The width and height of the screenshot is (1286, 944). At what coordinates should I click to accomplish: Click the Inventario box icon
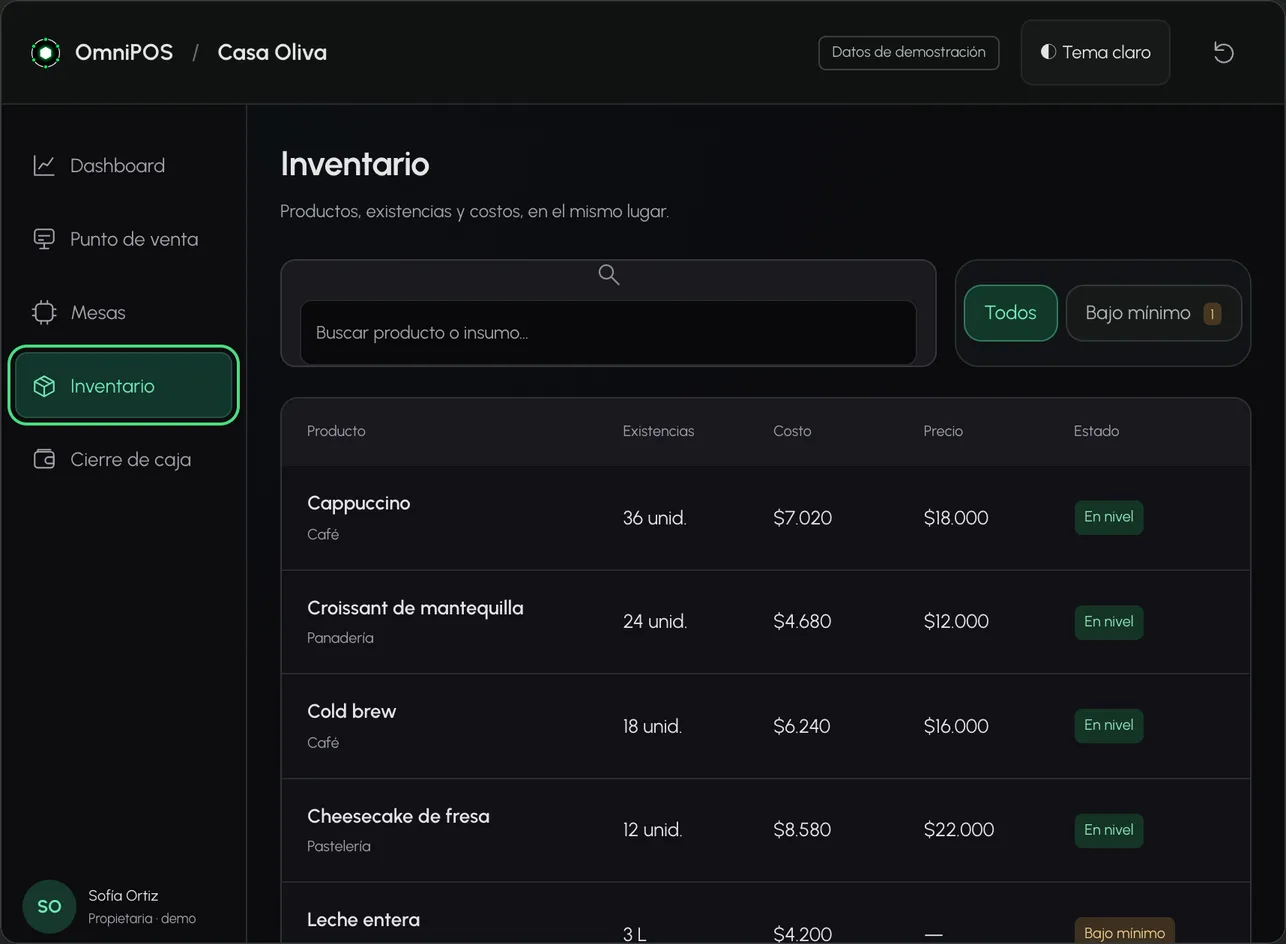(x=44, y=386)
